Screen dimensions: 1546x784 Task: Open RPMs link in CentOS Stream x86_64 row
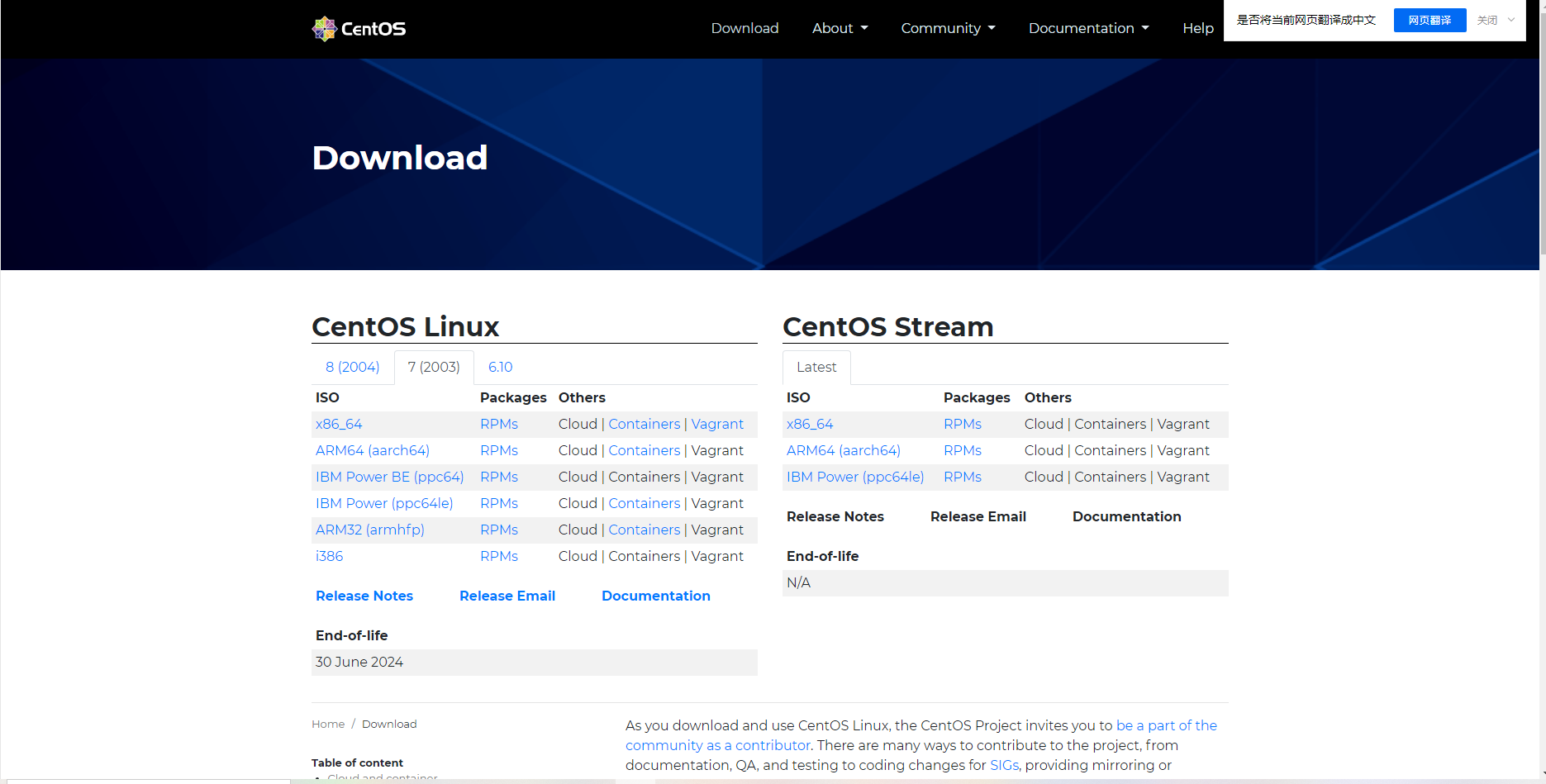click(x=963, y=424)
